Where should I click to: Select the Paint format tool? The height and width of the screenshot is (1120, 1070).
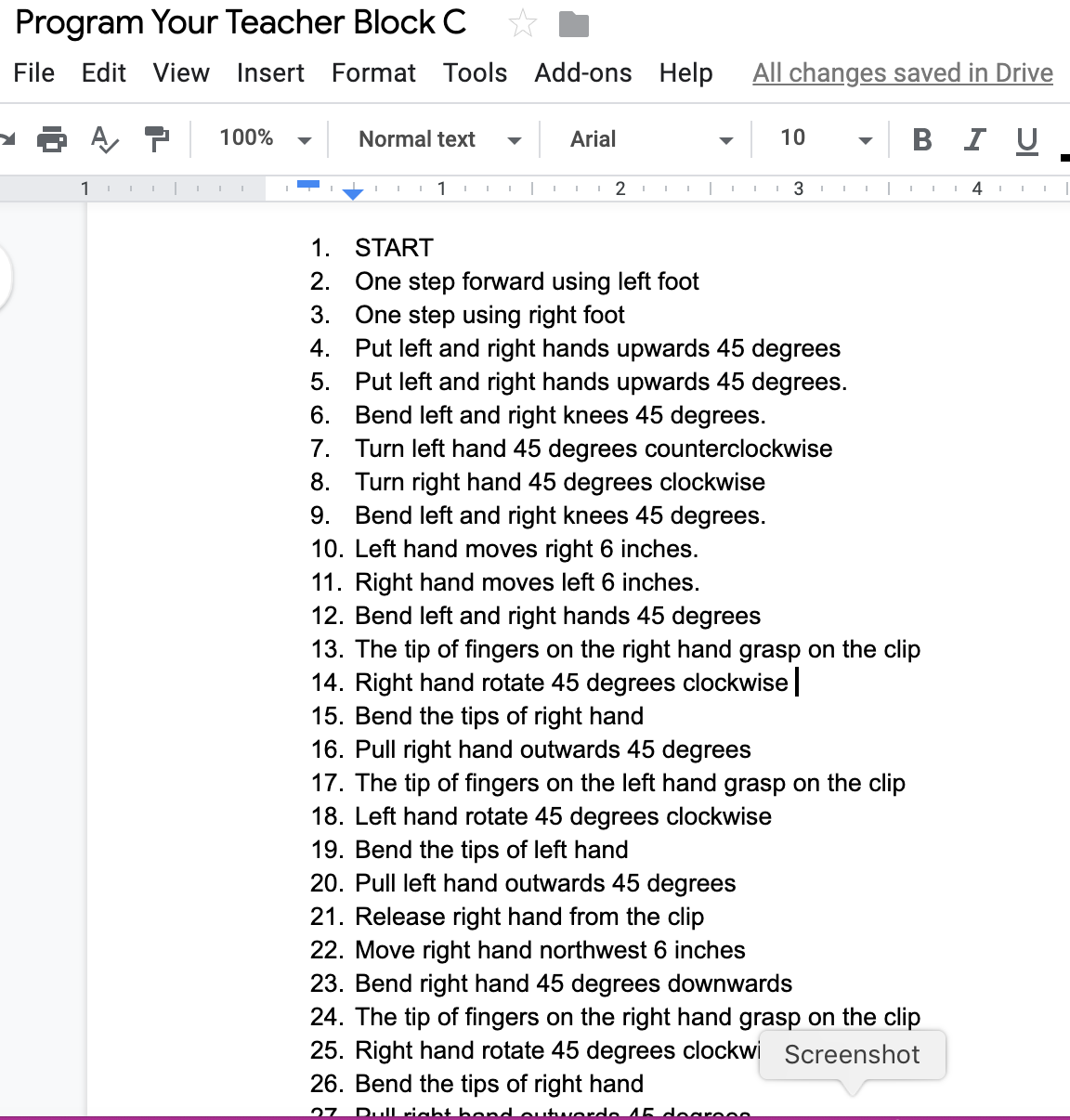[155, 137]
